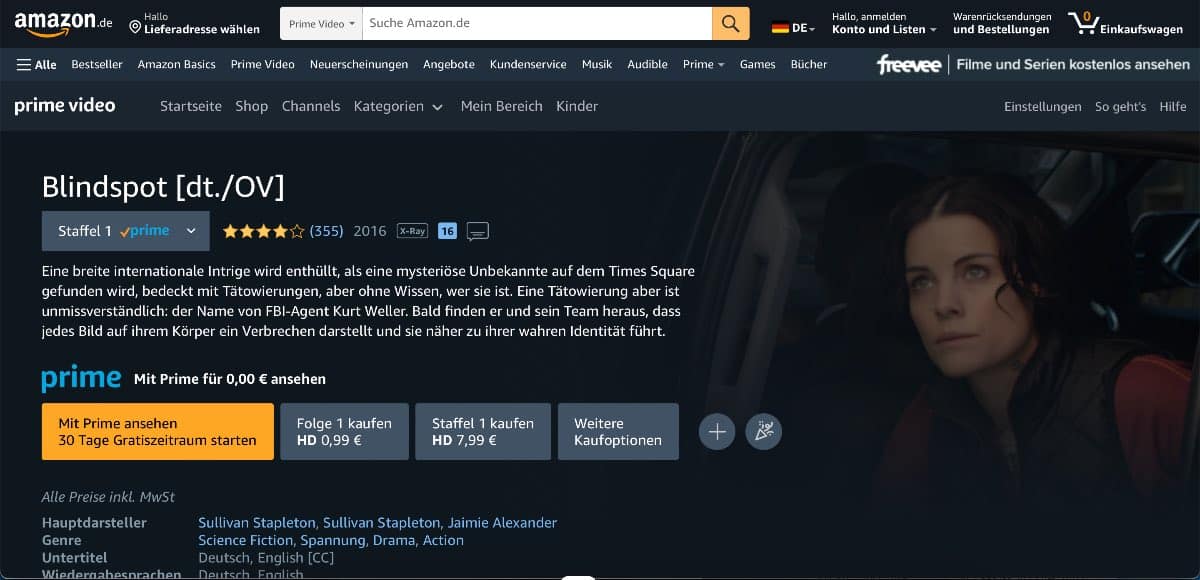This screenshot has height=580, width=1200.
Task: Click Jaimie Alexander actor link
Action: pos(502,523)
